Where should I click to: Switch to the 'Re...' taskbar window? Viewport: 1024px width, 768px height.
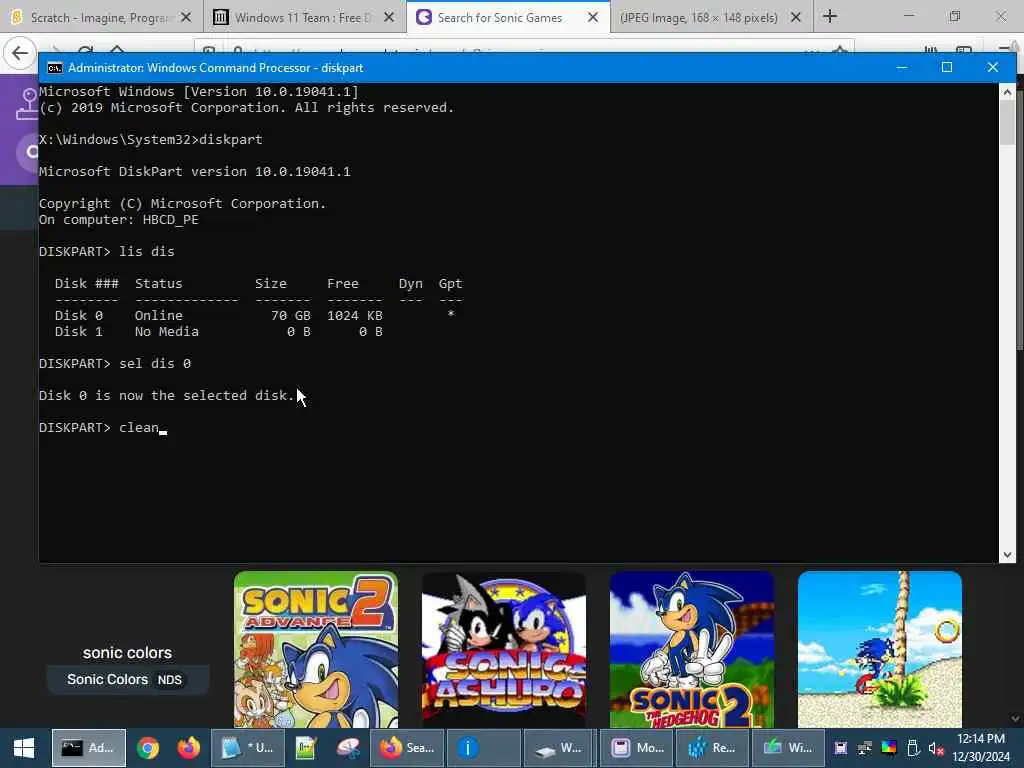click(x=712, y=748)
